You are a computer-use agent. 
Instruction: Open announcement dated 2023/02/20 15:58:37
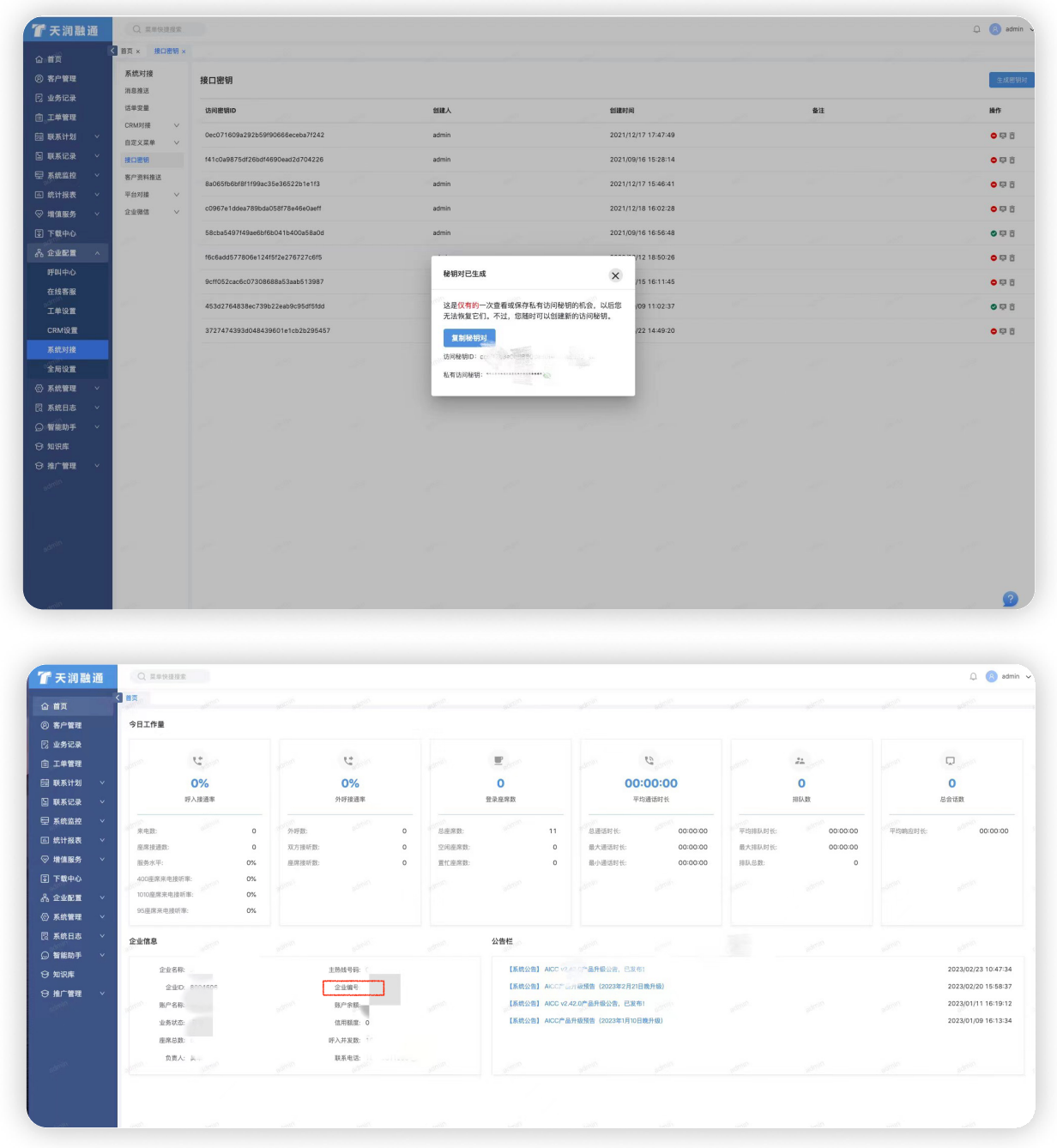pyautogui.click(x=604, y=987)
